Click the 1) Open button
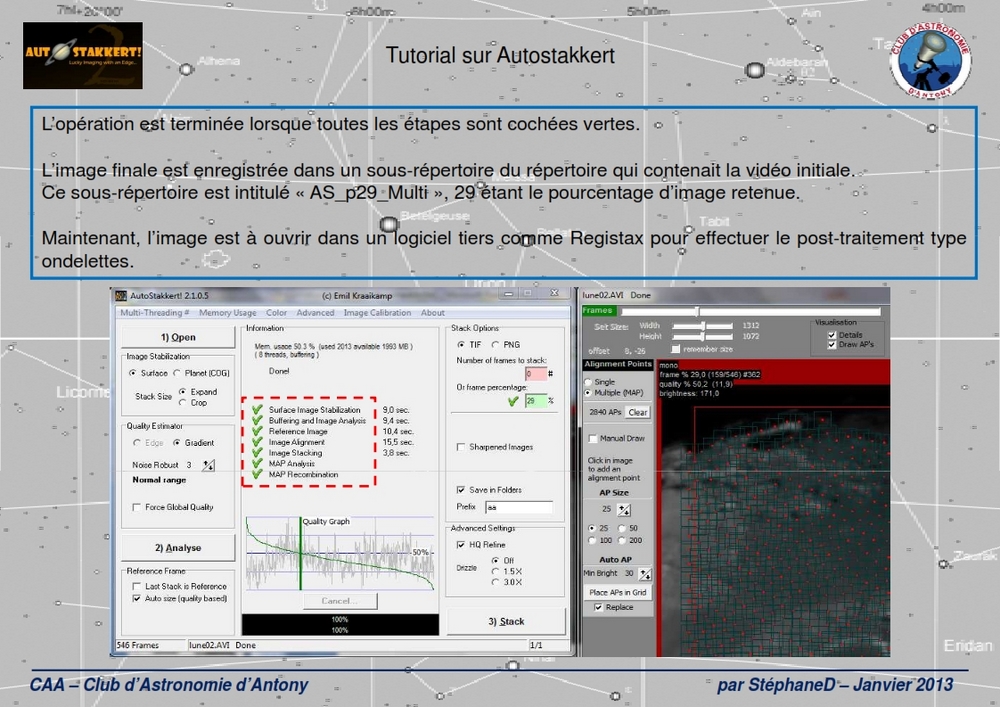 tap(178, 337)
